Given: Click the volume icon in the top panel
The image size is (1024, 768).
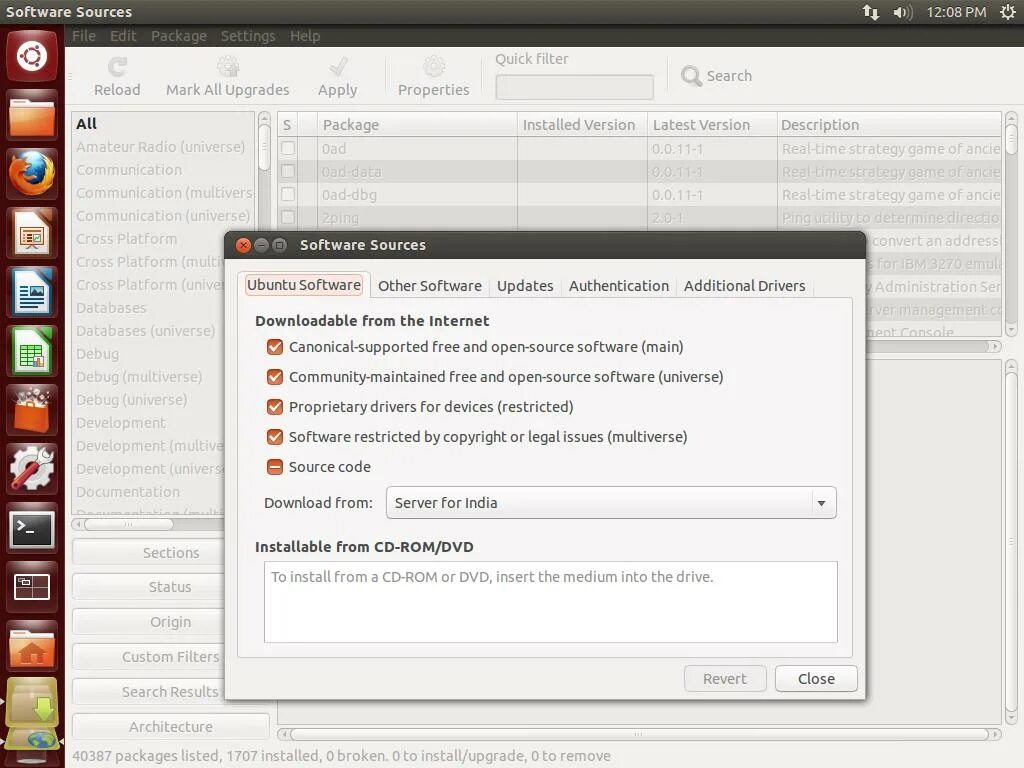Looking at the screenshot, I should 902,13.
